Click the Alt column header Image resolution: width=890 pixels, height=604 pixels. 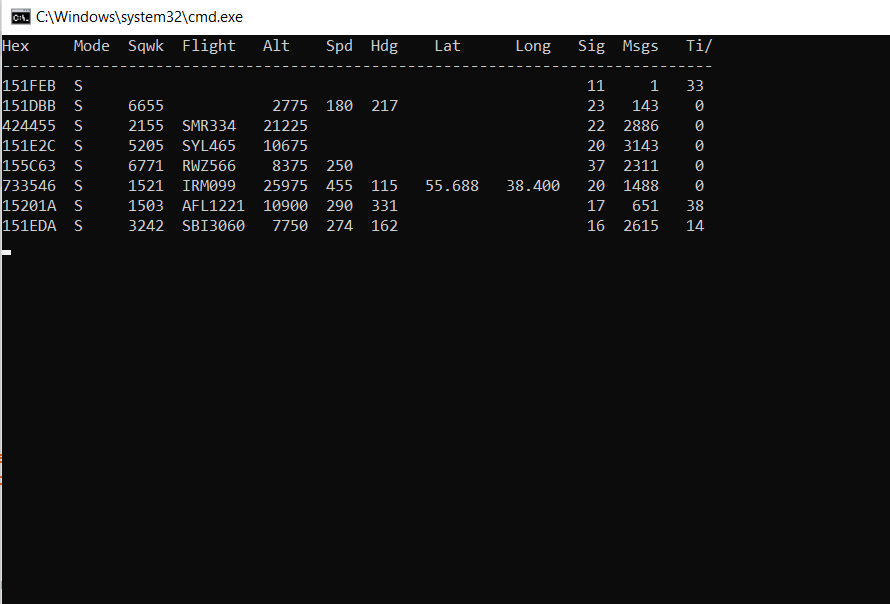276,46
